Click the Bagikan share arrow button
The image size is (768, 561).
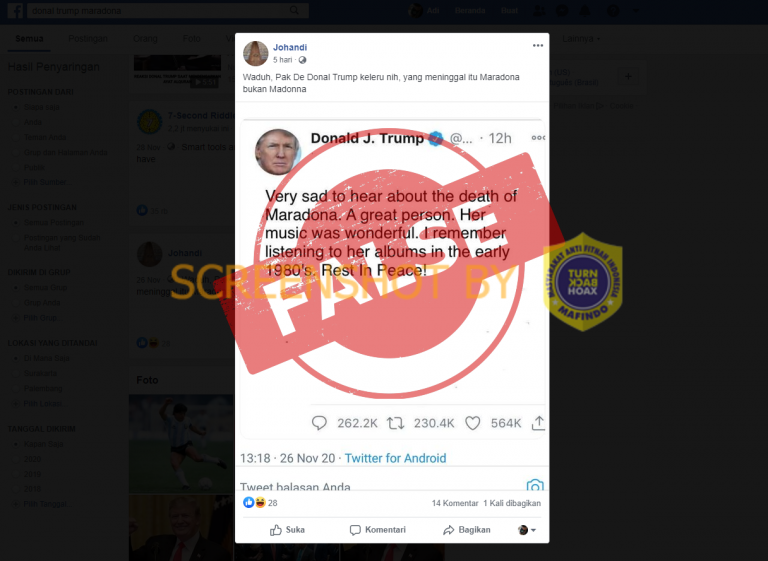point(467,530)
